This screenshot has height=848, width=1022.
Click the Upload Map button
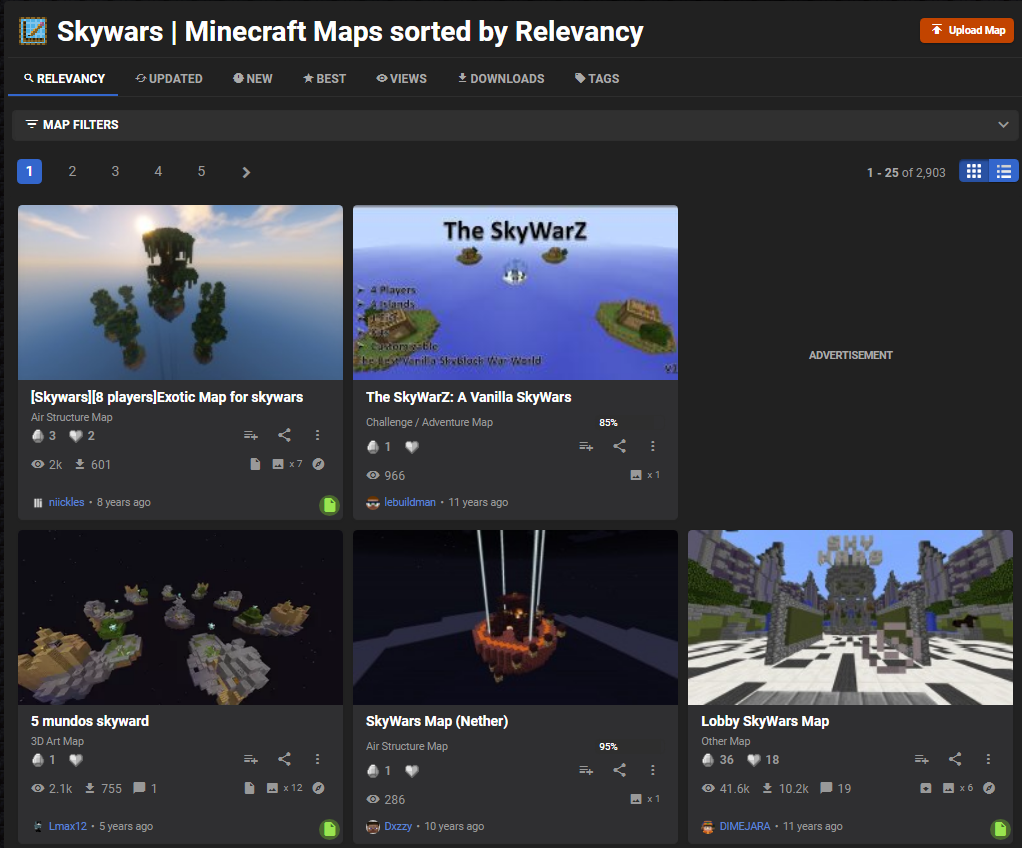(x=966, y=30)
